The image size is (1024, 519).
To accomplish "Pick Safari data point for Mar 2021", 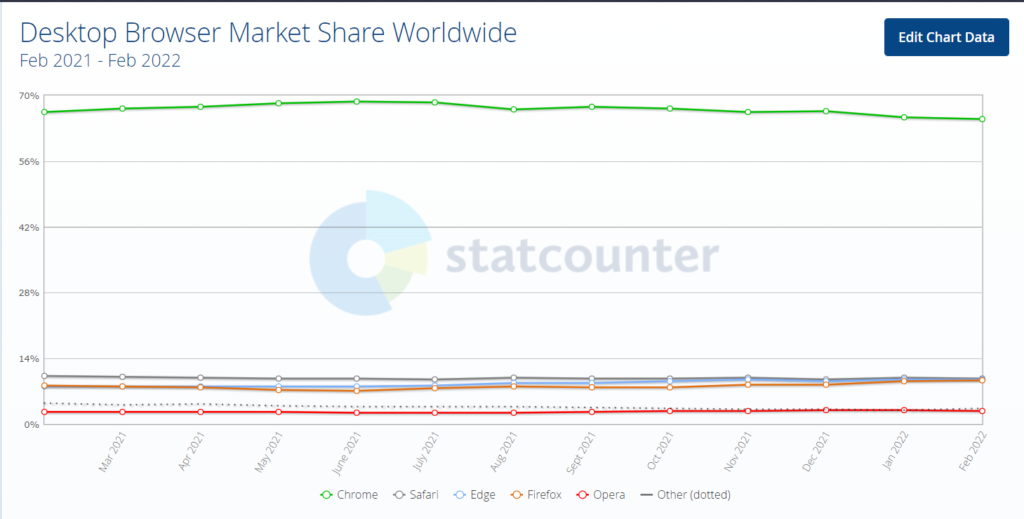I will coord(122,377).
